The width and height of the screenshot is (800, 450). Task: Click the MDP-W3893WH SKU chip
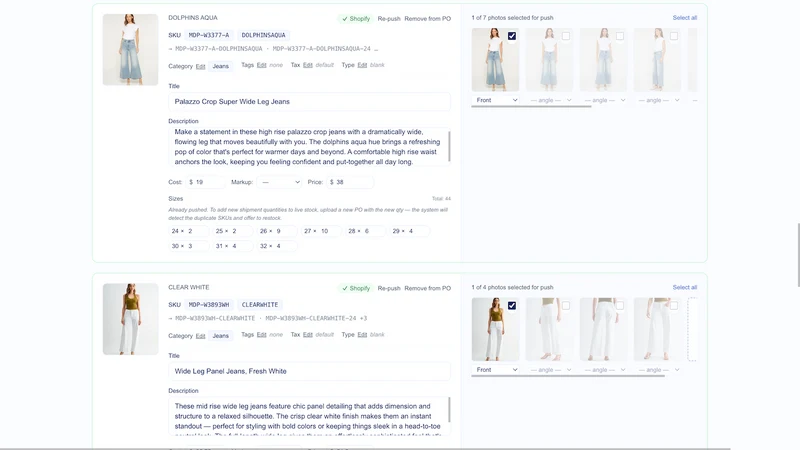(x=209, y=305)
